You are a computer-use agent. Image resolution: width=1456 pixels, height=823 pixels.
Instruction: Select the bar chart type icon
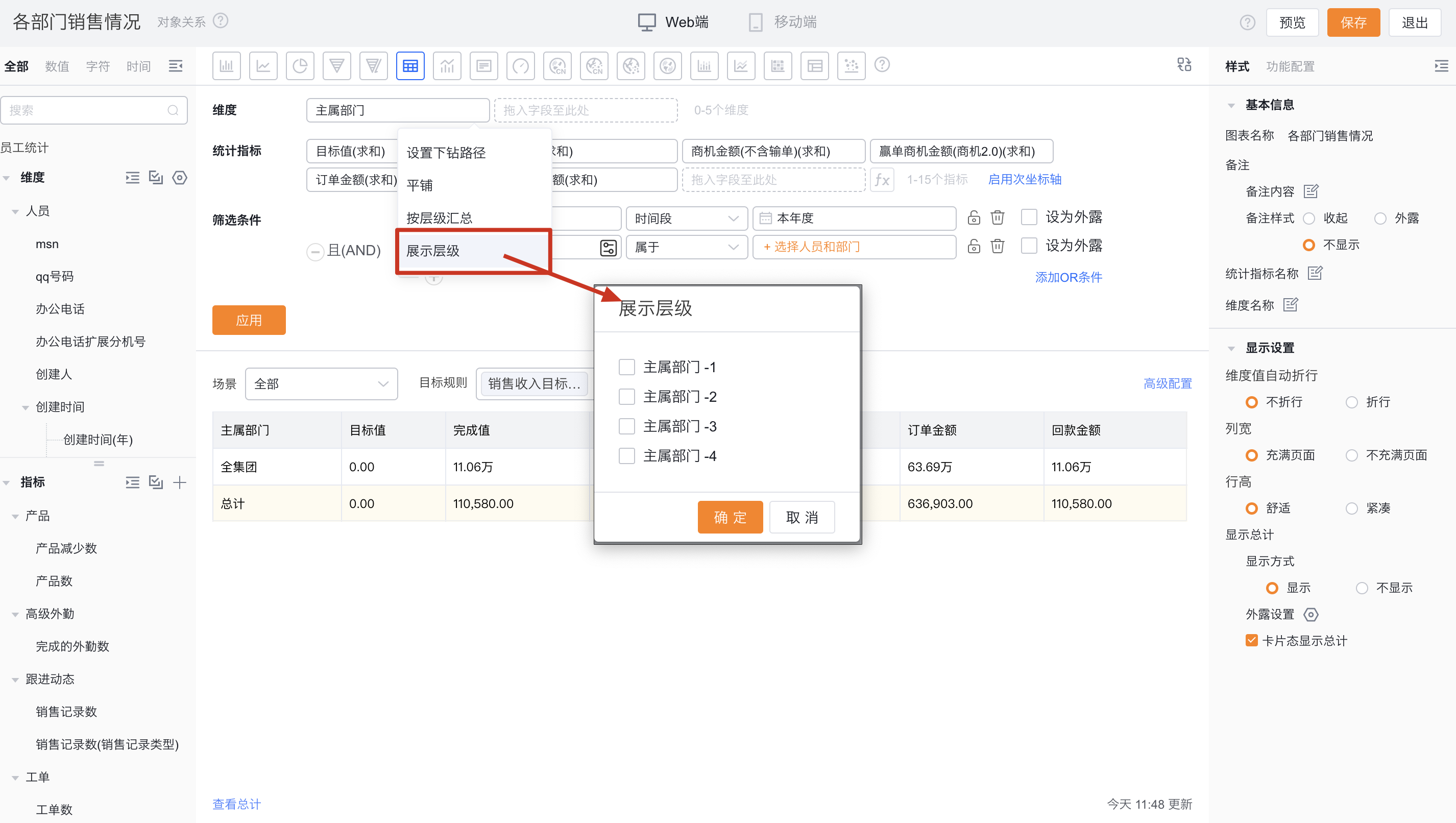(226, 65)
